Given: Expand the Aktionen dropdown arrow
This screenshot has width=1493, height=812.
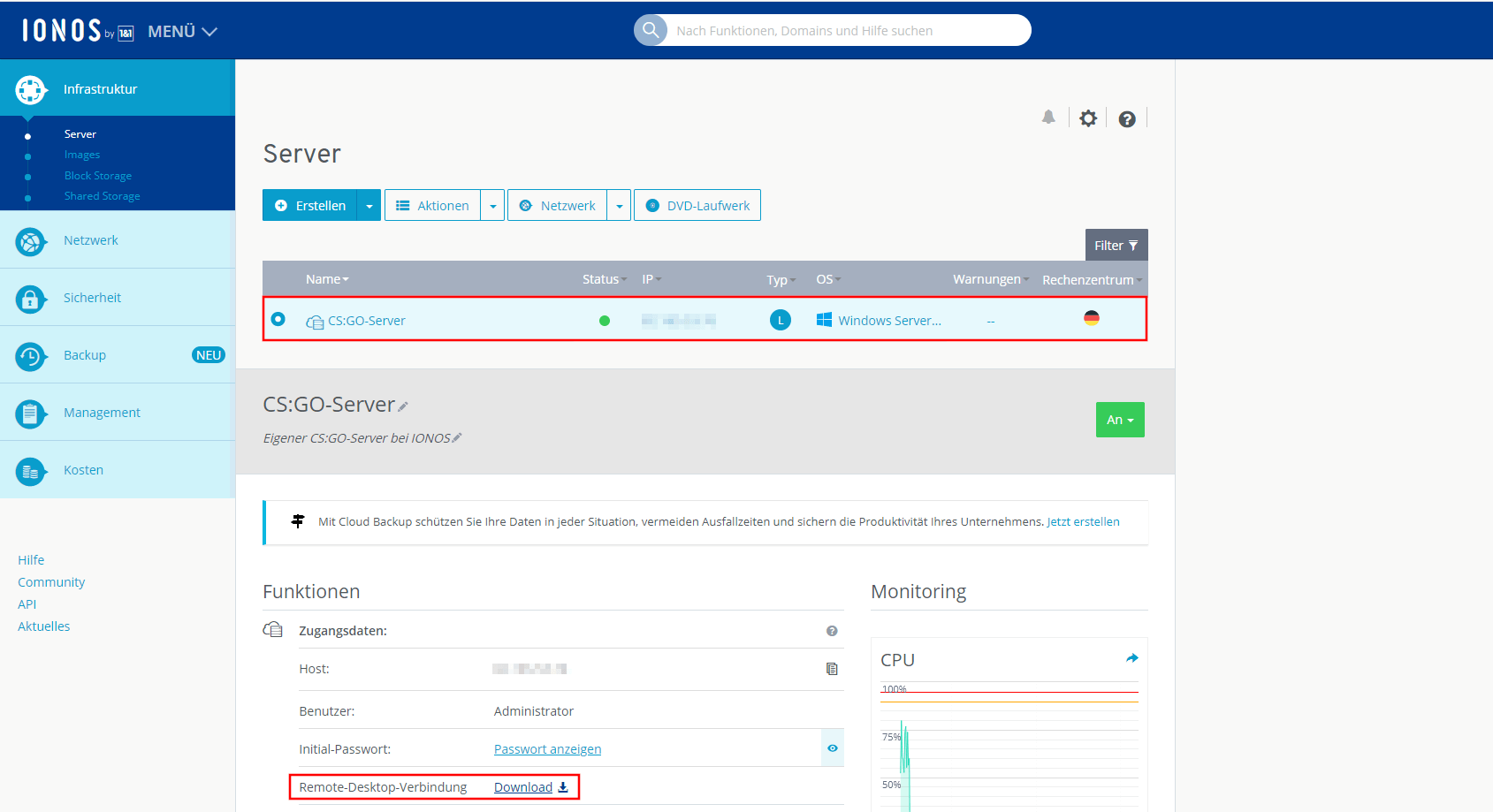Looking at the screenshot, I should [492, 206].
